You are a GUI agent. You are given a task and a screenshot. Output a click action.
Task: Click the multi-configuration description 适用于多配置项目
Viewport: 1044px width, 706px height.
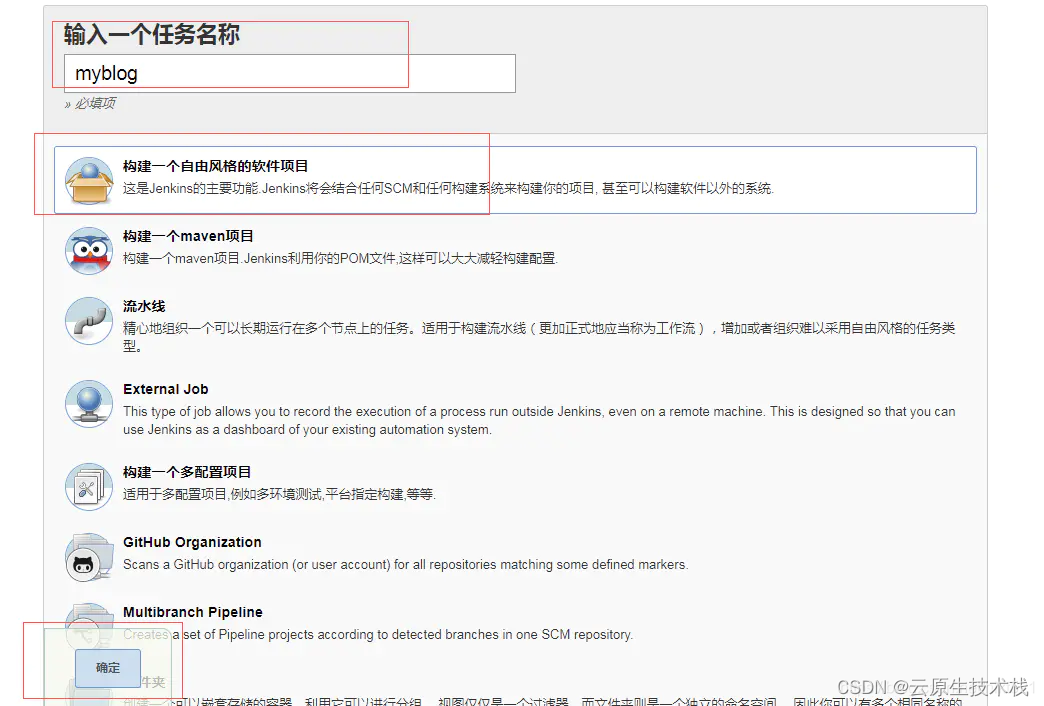279,494
